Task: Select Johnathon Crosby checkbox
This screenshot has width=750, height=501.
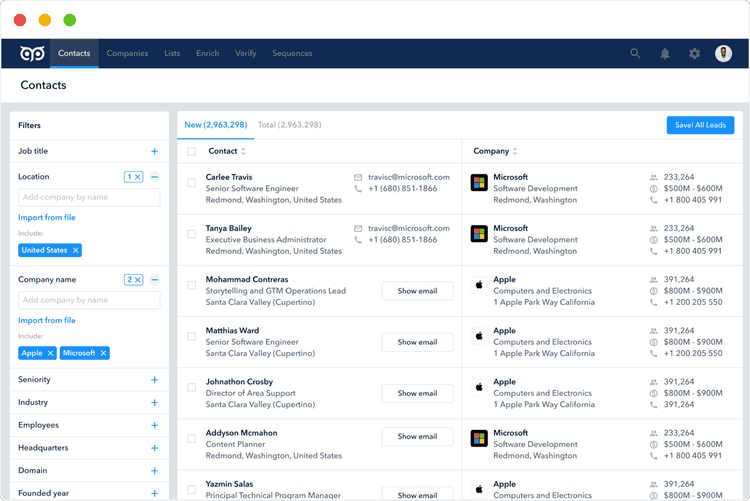Action: (192, 388)
